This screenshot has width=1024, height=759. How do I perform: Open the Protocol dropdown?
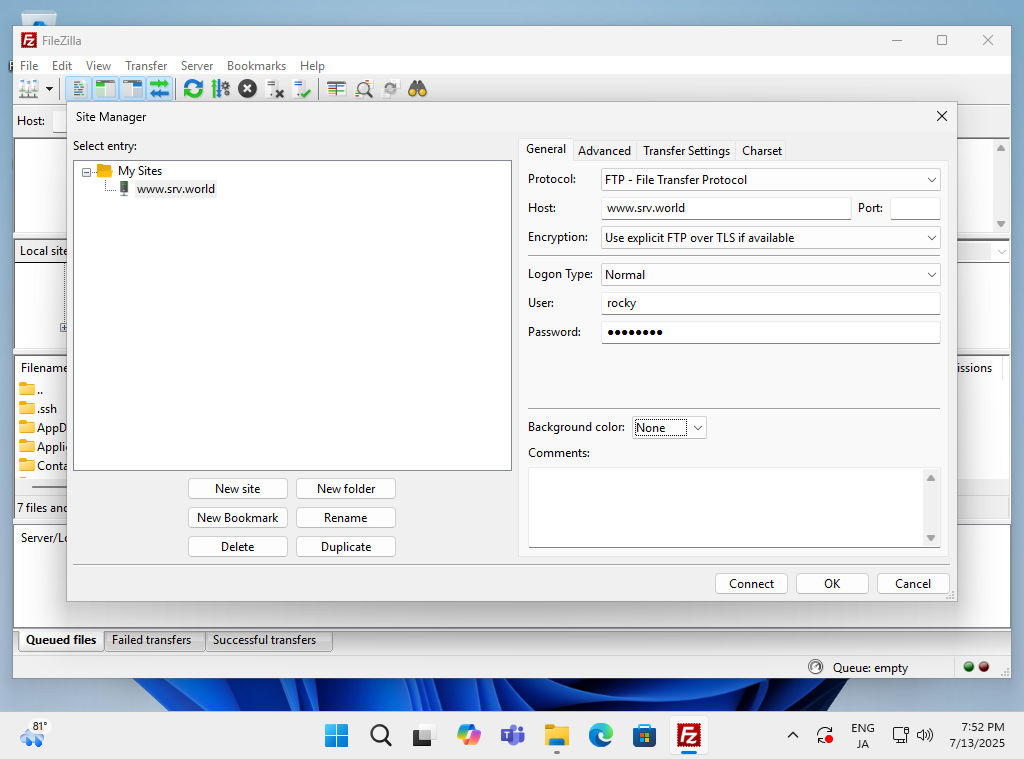pos(770,180)
